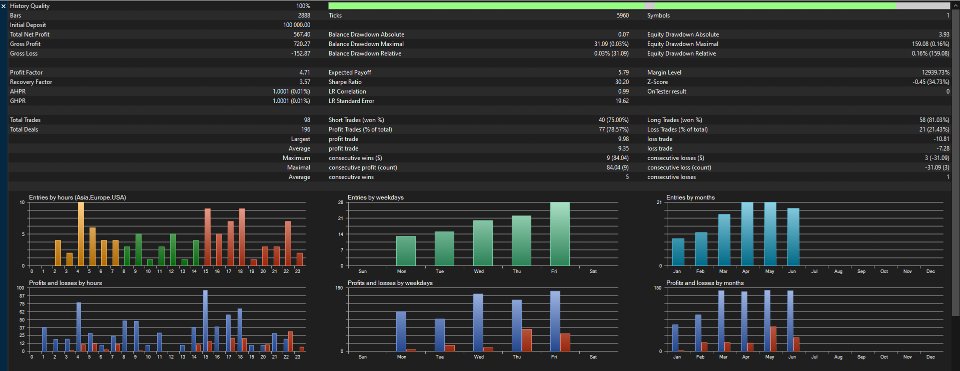Click the Equity Drawdown Absolute label
The width and height of the screenshot is (960, 371).
[683, 35]
